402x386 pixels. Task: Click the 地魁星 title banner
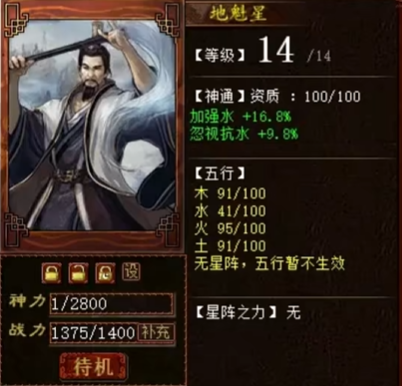pos(238,14)
